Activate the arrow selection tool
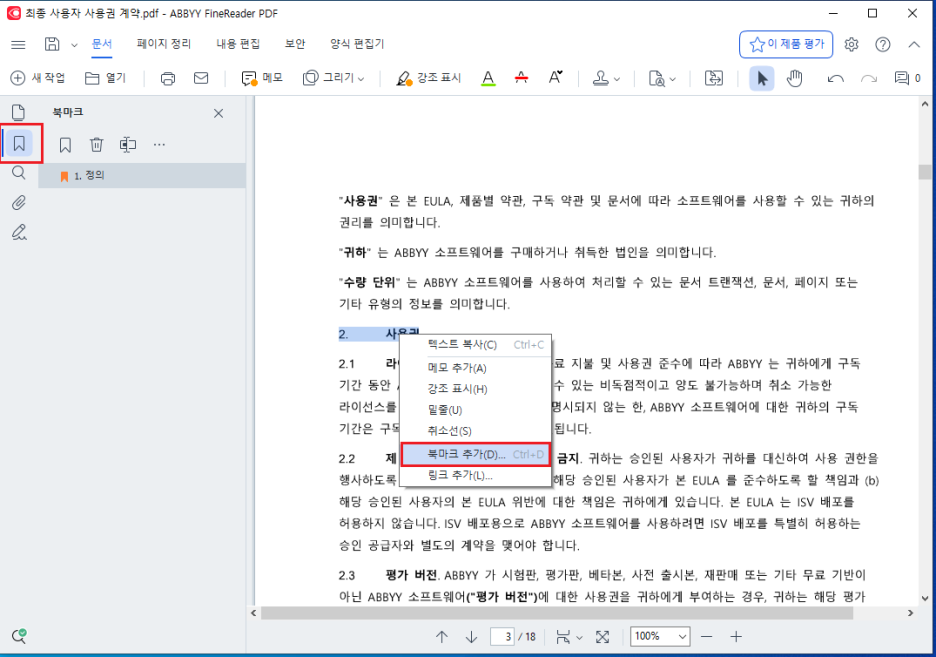Image resolution: width=936 pixels, height=657 pixels. 762,79
